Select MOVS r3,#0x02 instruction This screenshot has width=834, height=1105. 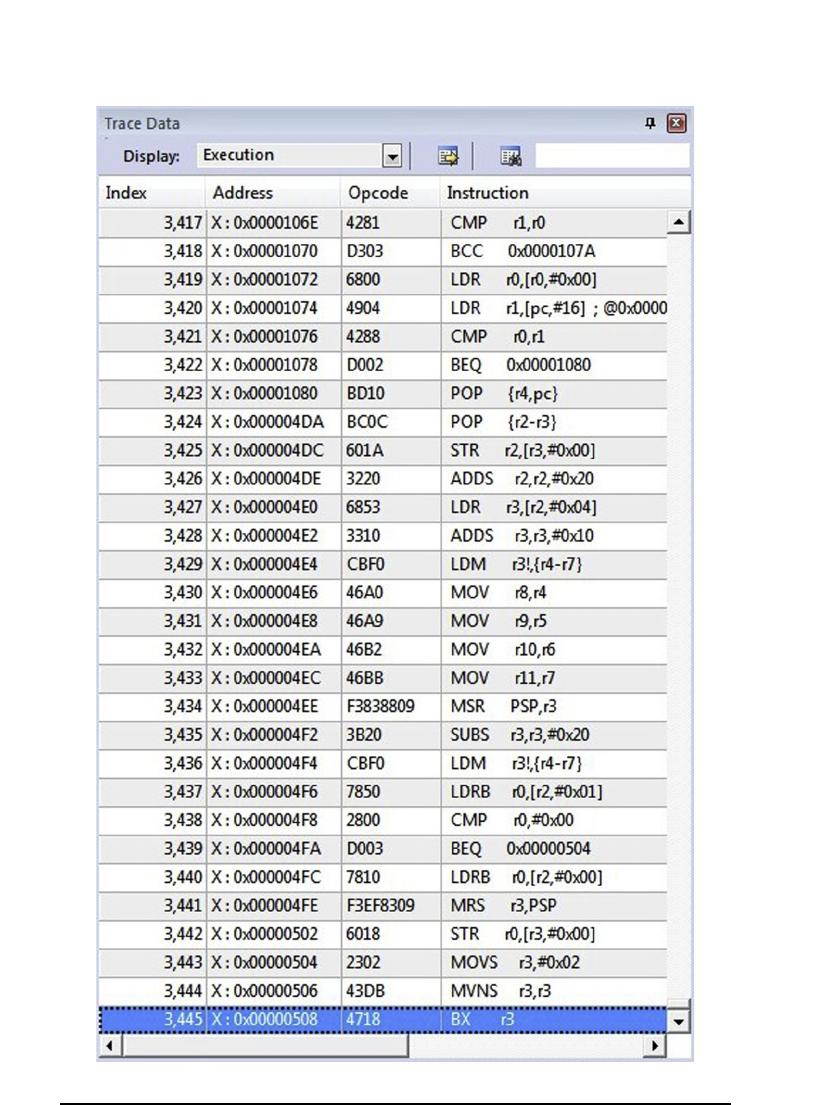(x=515, y=962)
